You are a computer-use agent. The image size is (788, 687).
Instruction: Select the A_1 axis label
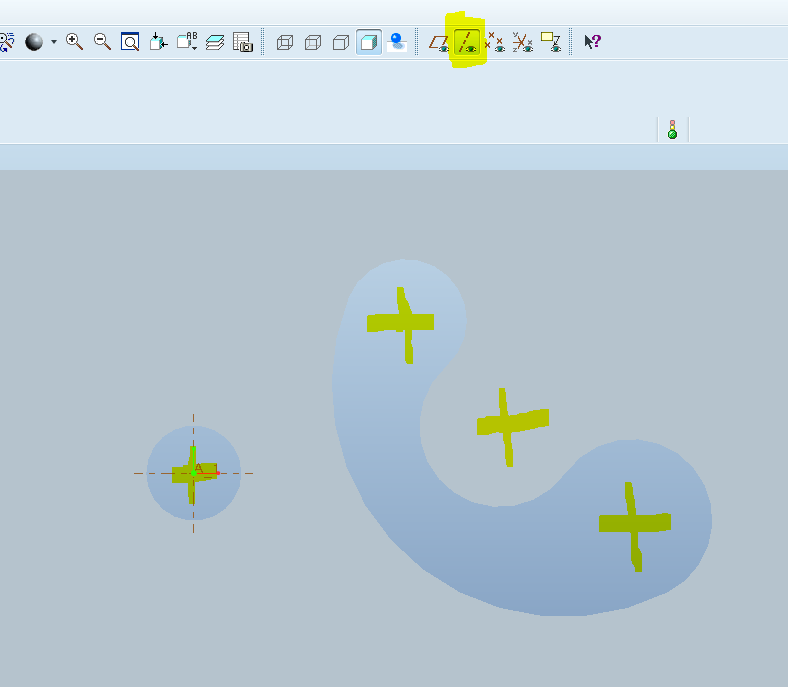click(x=206, y=468)
